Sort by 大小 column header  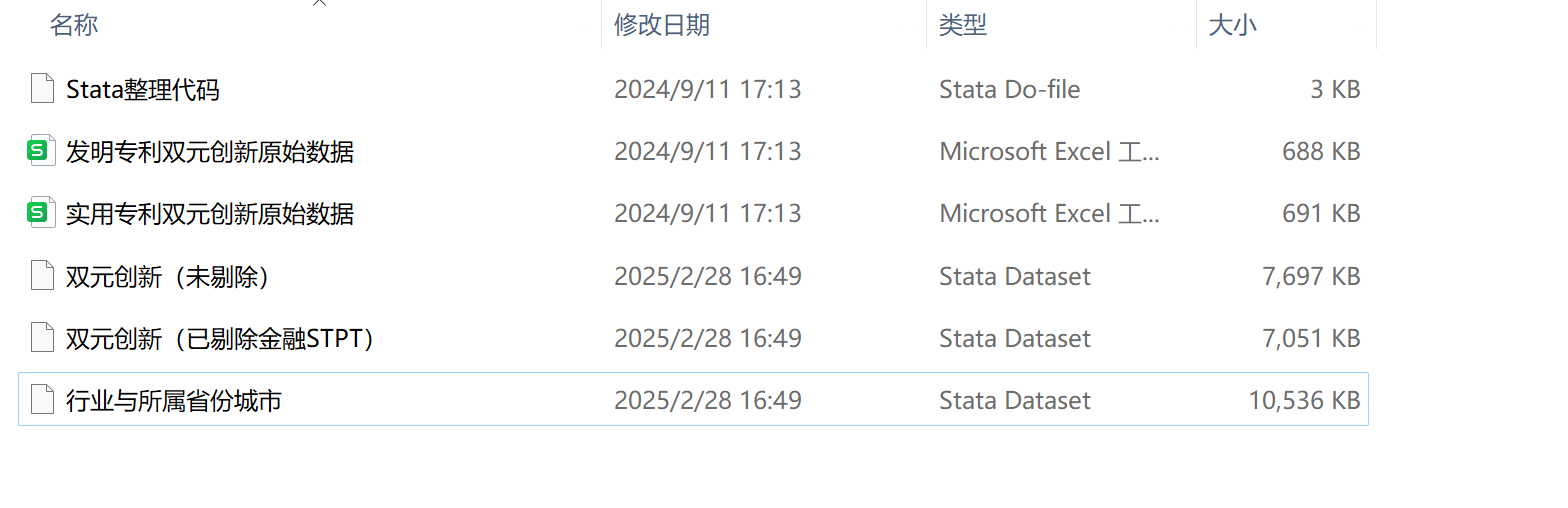pos(1232,25)
